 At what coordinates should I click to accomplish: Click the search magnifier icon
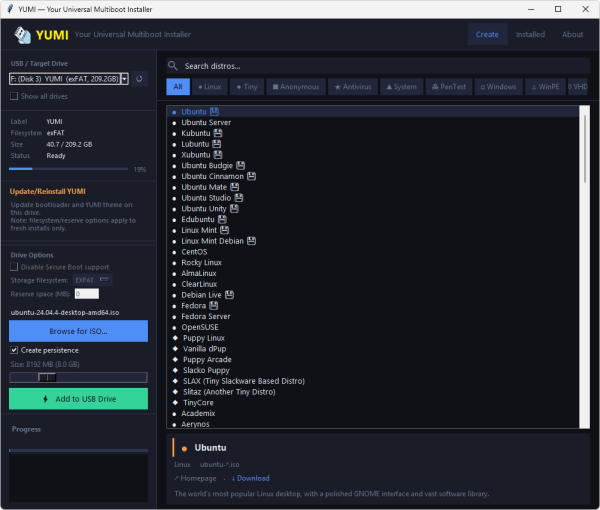(173, 66)
